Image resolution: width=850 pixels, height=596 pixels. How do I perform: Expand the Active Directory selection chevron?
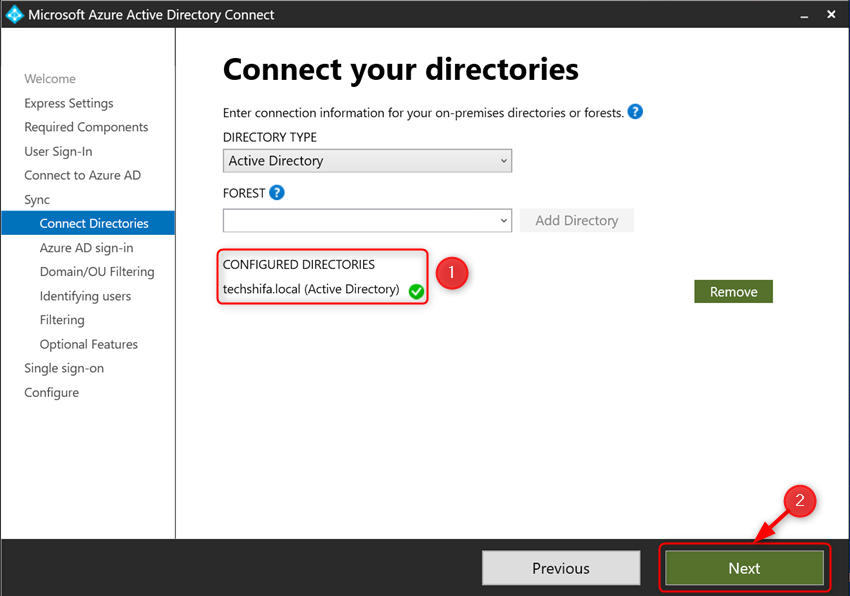pyautogui.click(x=501, y=160)
